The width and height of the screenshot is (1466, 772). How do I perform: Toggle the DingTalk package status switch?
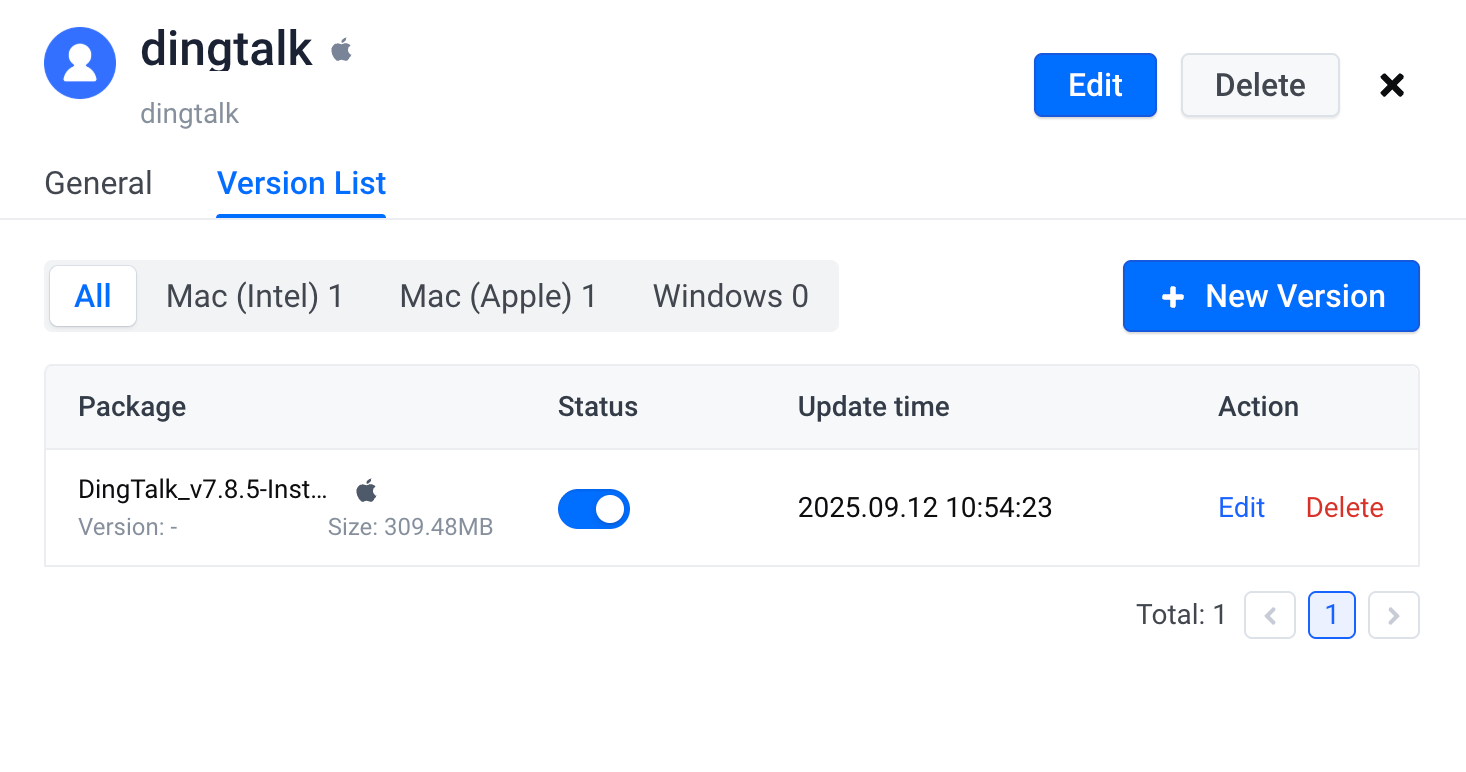point(594,508)
